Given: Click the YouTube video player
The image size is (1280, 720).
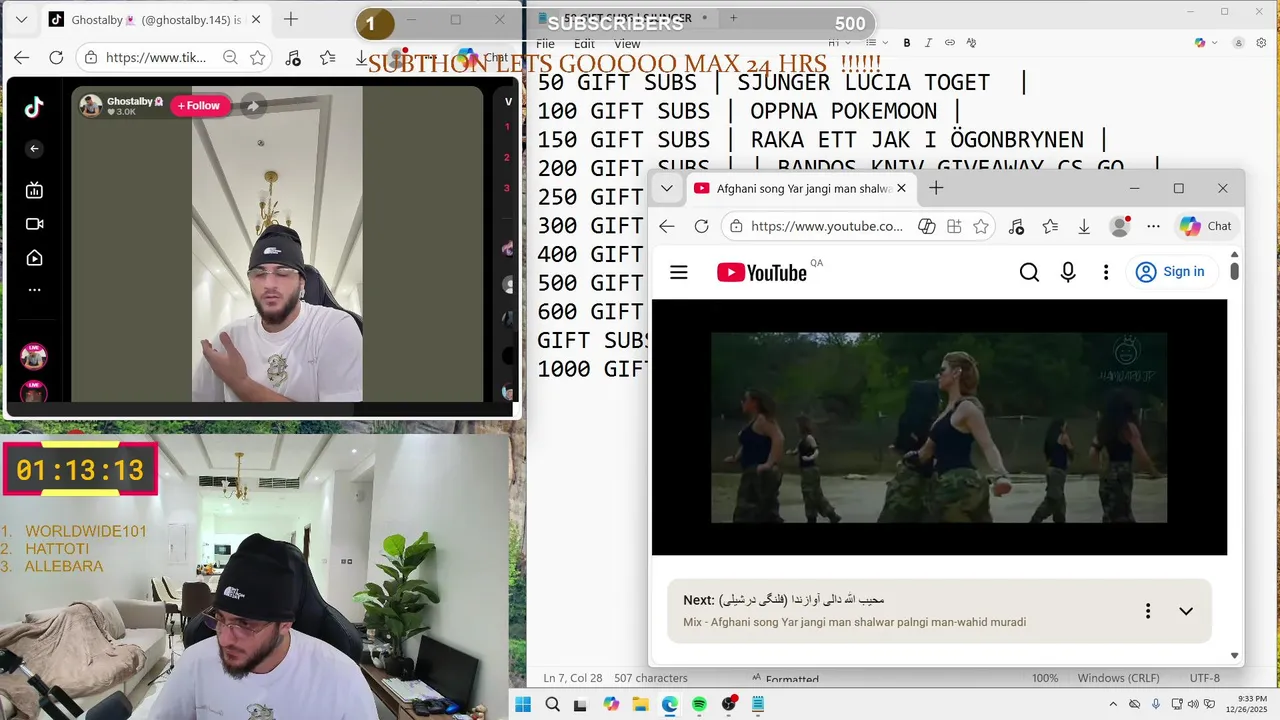Looking at the screenshot, I should (x=939, y=427).
